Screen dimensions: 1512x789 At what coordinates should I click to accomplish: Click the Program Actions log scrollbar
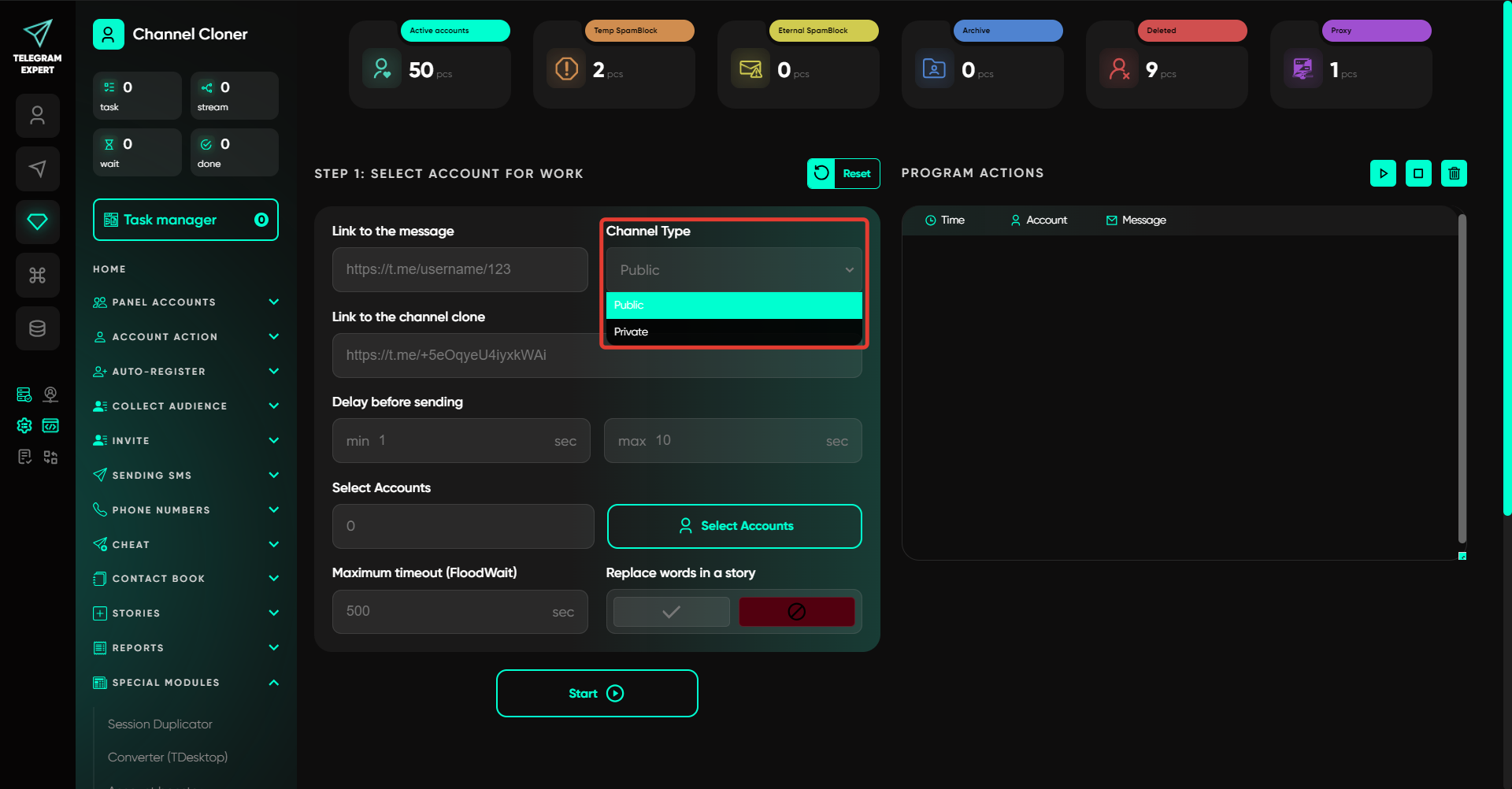(1462, 378)
